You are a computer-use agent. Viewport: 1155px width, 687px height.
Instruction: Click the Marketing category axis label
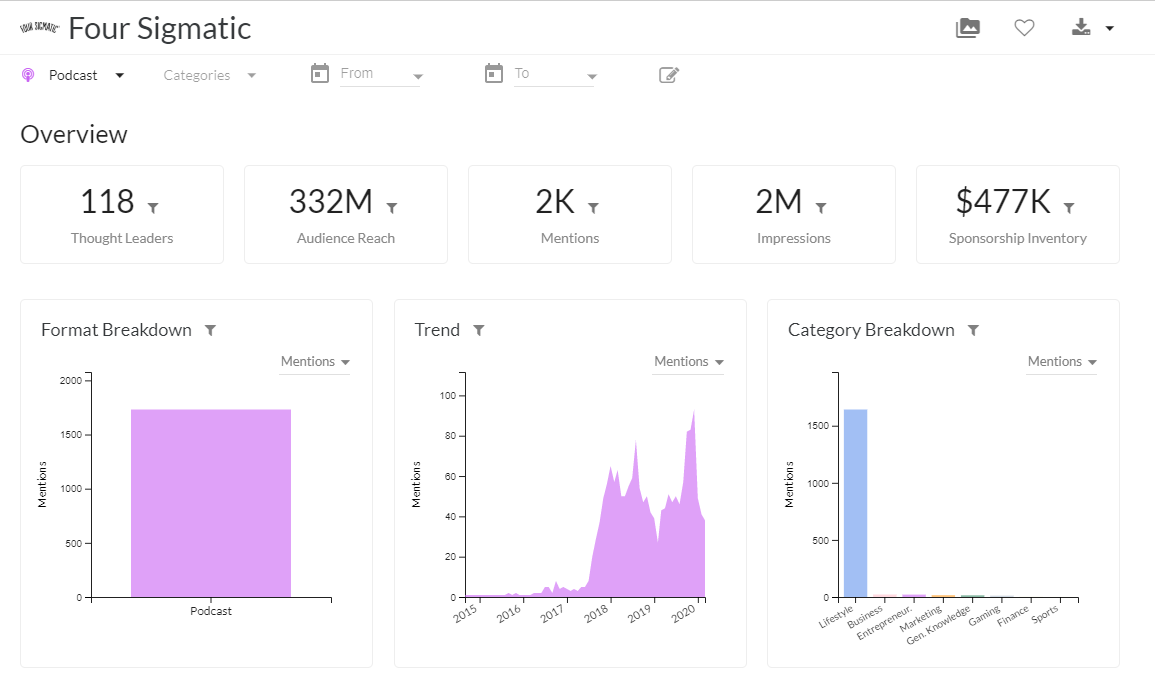[x=921, y=619]
